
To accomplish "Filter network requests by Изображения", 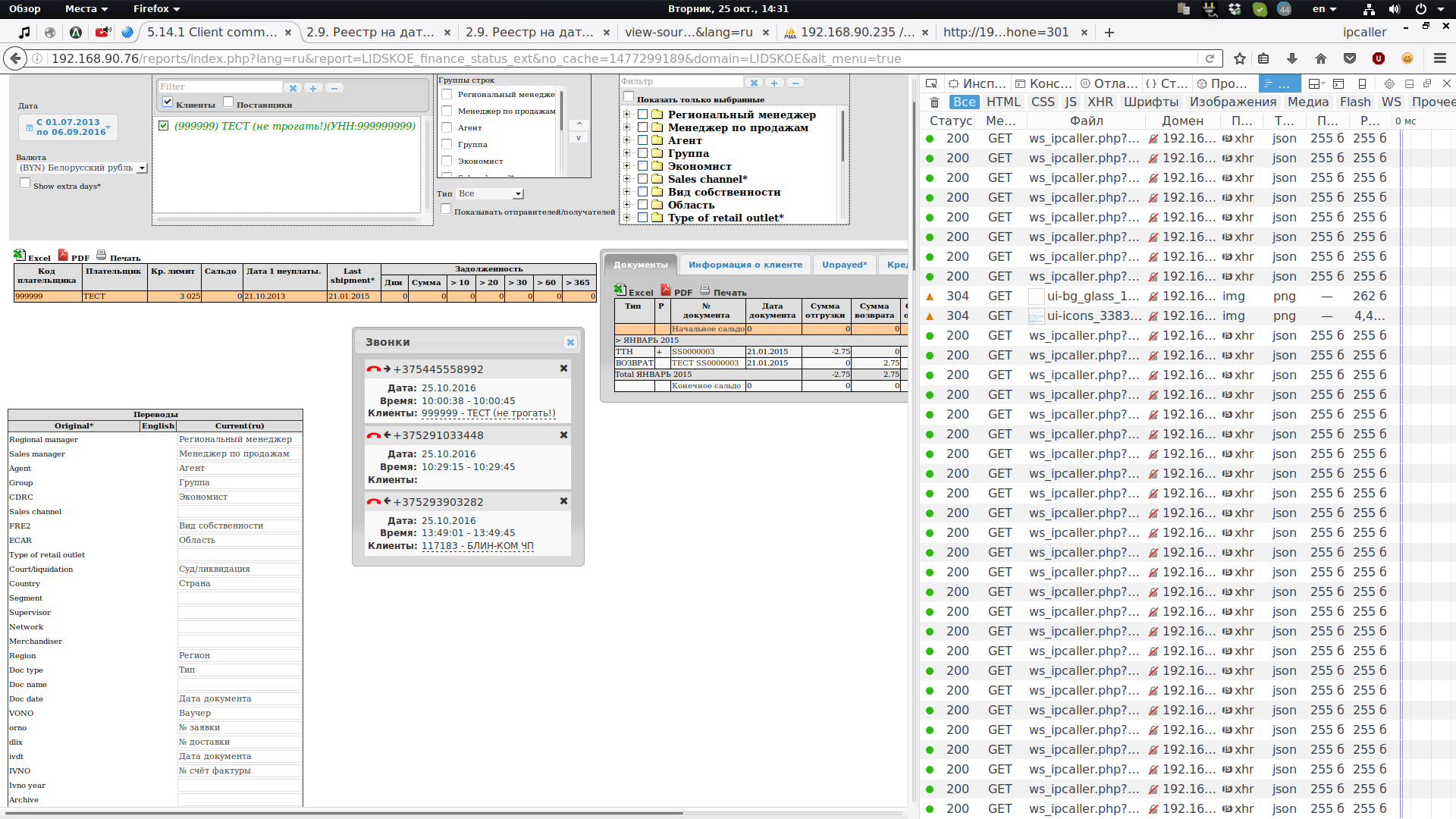I will [x=1232, y=102].
